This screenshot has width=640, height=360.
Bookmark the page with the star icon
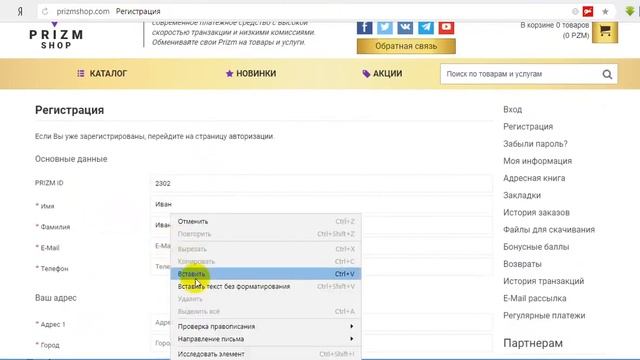(x=605, y=11)
